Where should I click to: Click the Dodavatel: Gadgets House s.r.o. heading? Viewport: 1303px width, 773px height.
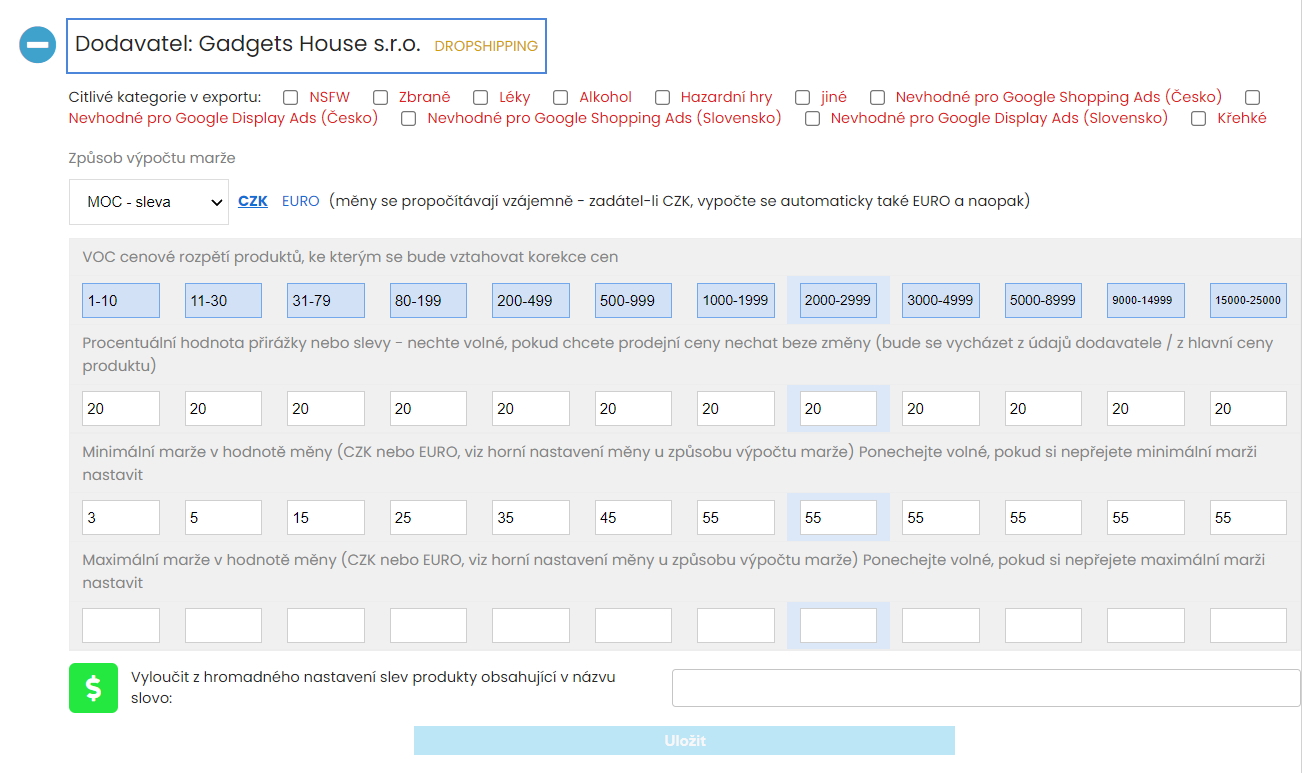248,45
